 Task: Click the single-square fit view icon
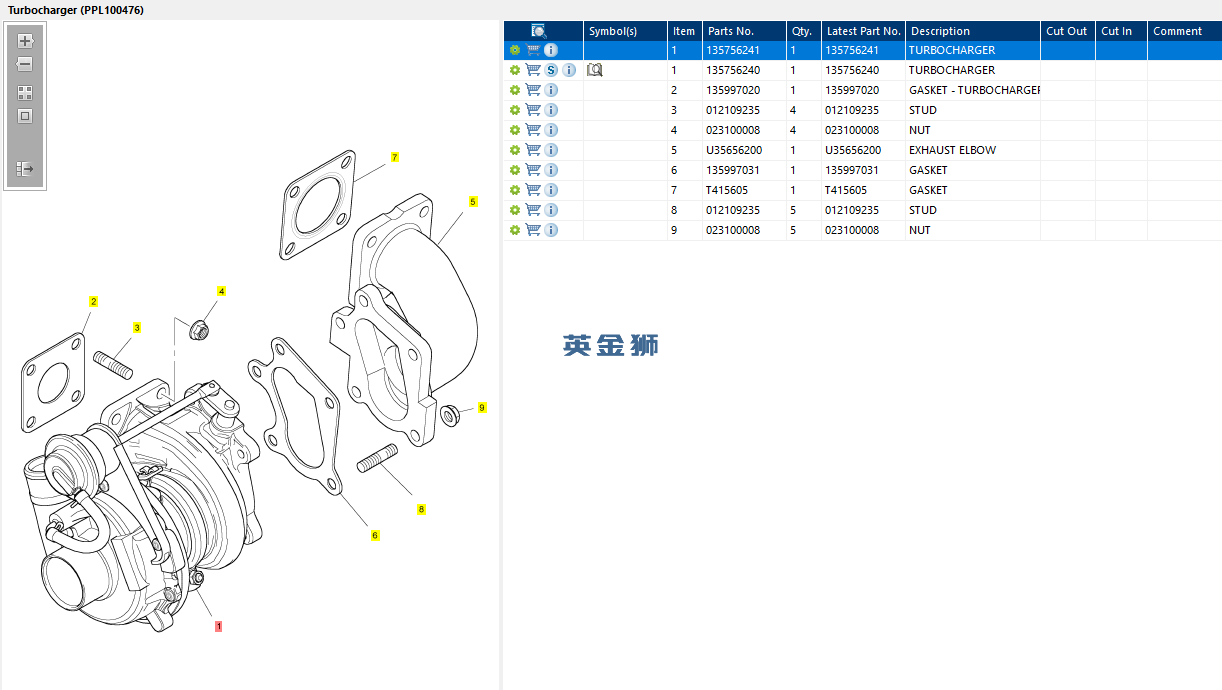click(x=25, y=116)
